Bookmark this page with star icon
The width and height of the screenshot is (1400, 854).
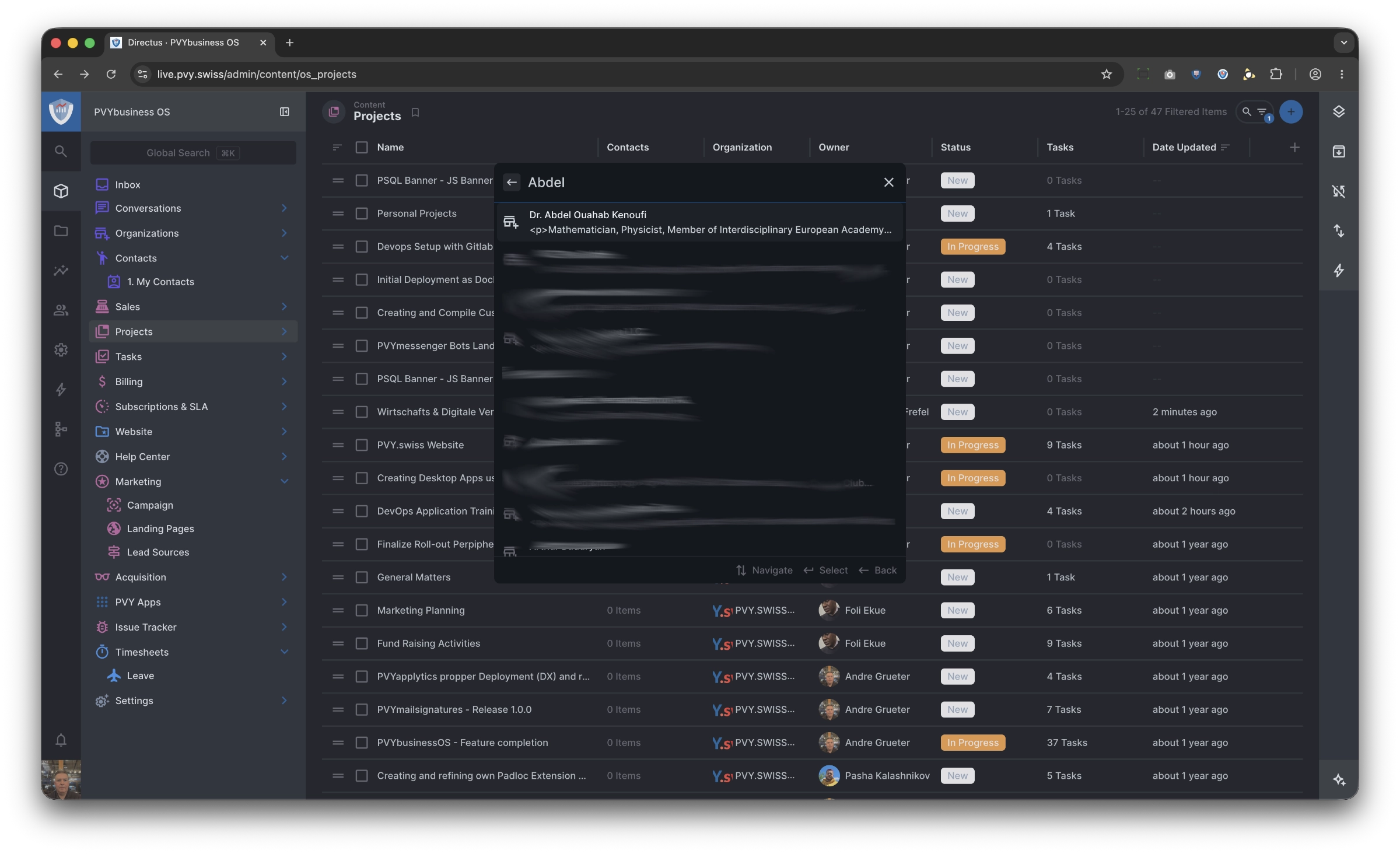click(x=1106, y=74)
